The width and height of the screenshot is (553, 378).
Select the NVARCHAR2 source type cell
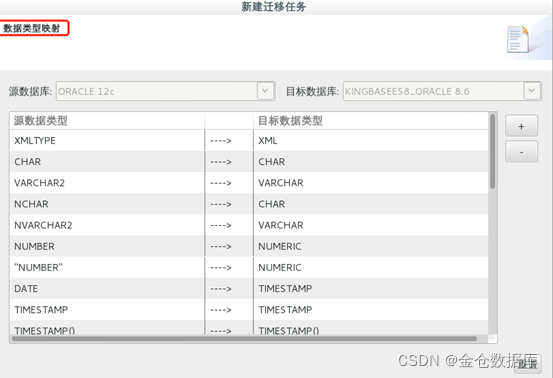click(x=107, y=225)
